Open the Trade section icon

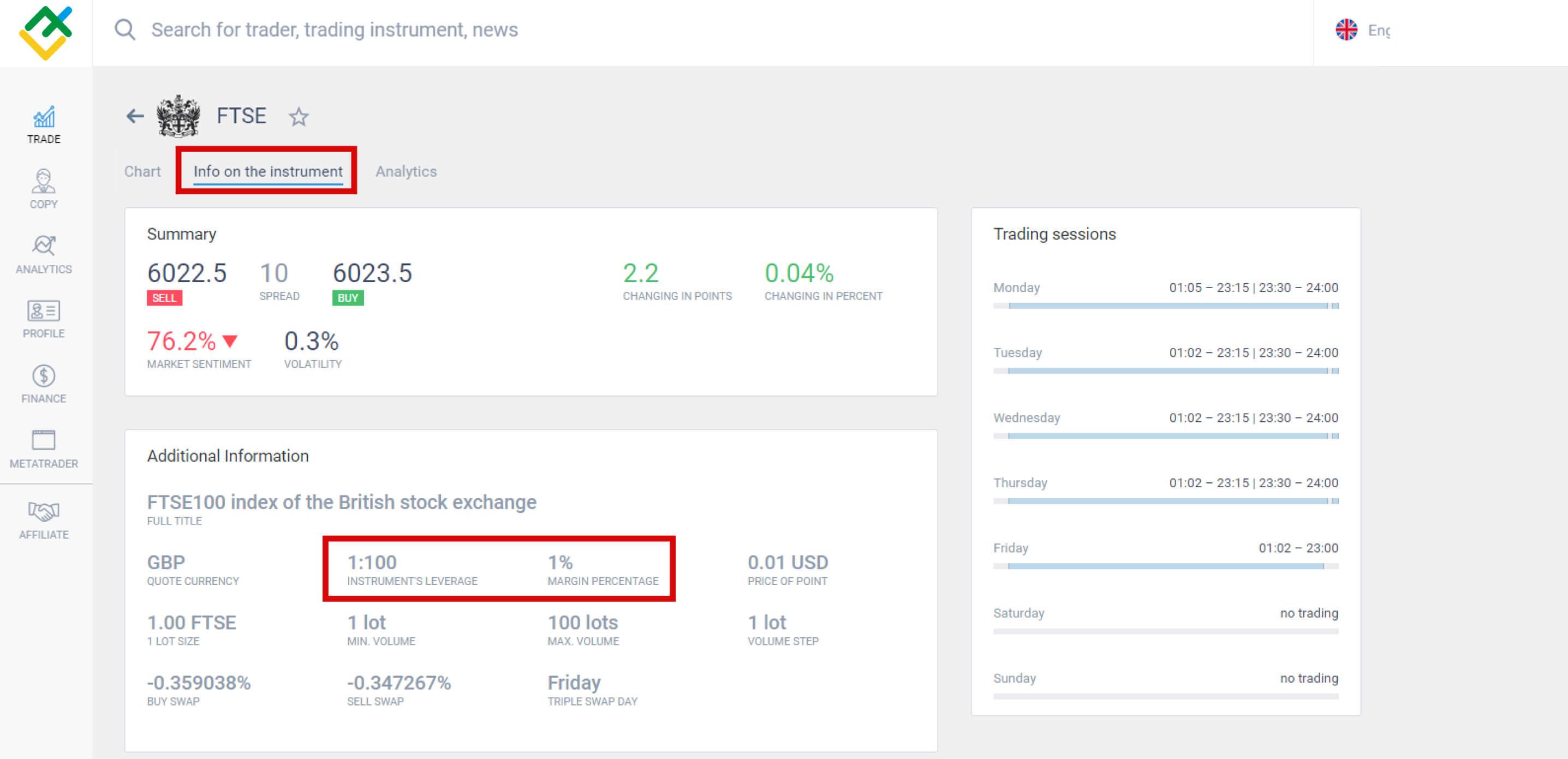(x=44, y=117)
